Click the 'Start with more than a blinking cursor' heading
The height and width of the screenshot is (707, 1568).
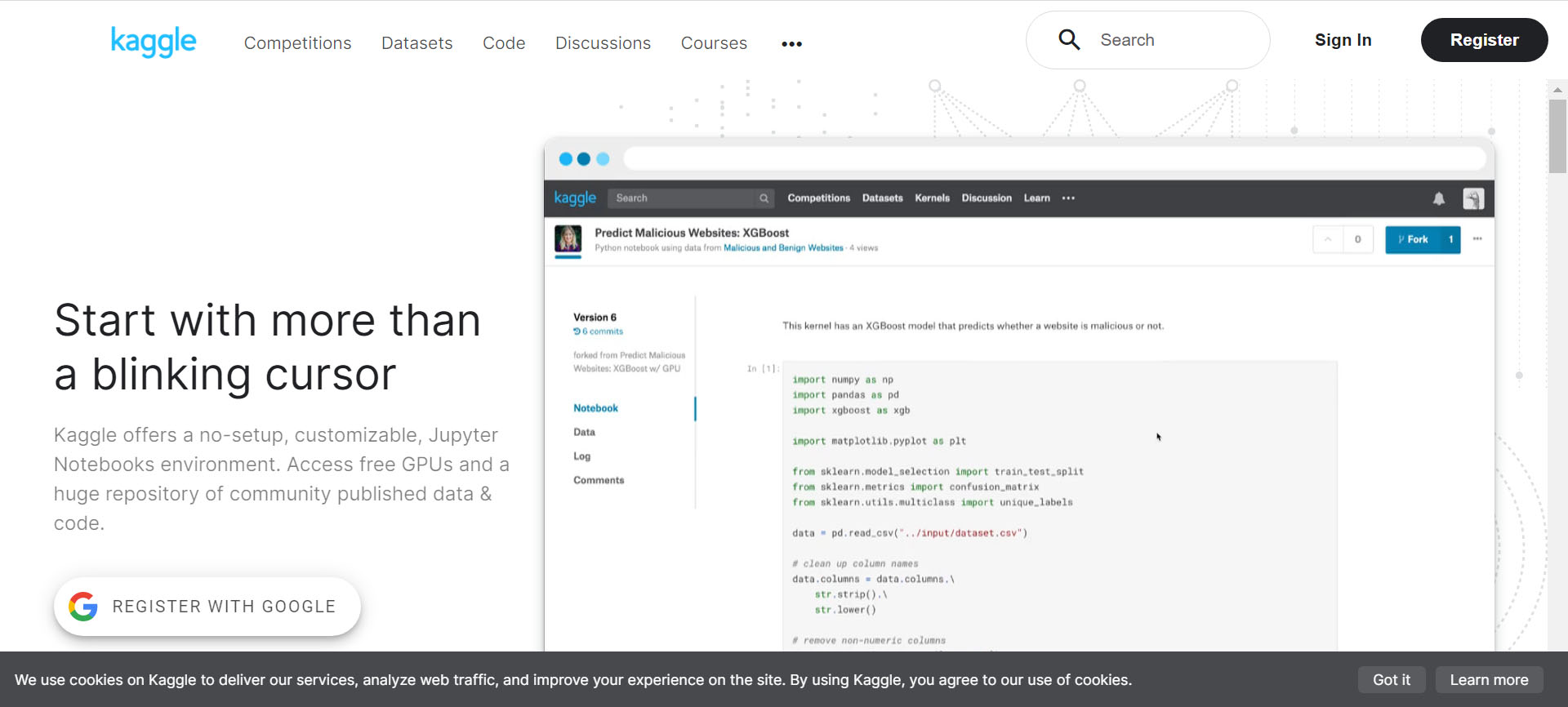[268, 347]
